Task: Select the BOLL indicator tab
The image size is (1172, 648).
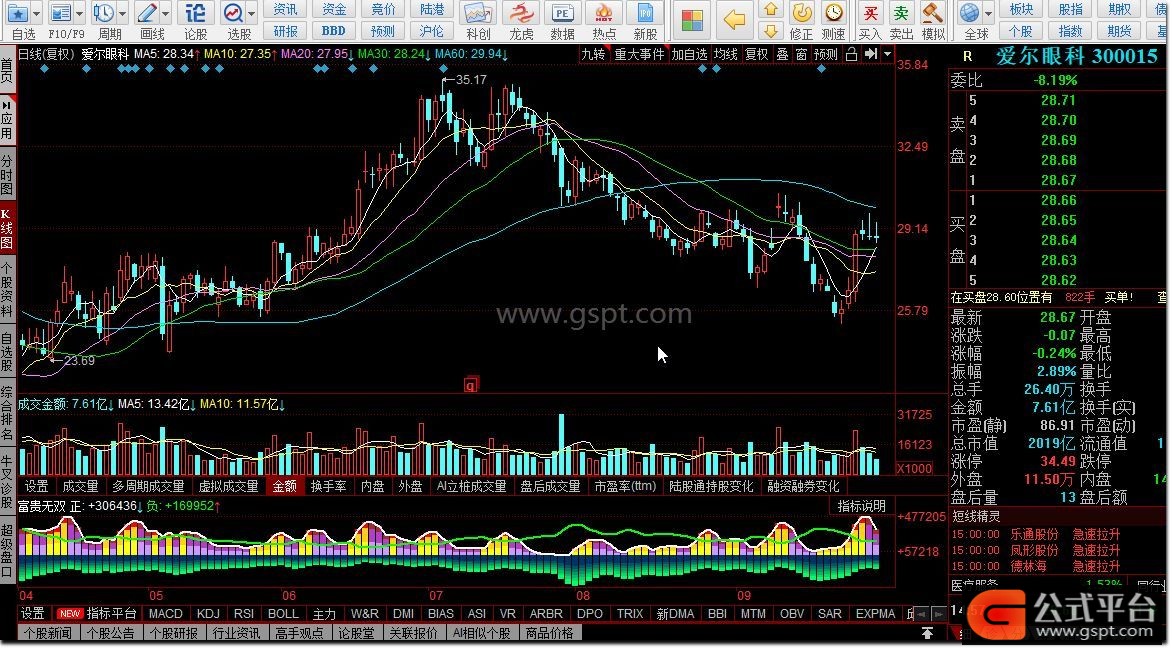Action: [283, 614]
